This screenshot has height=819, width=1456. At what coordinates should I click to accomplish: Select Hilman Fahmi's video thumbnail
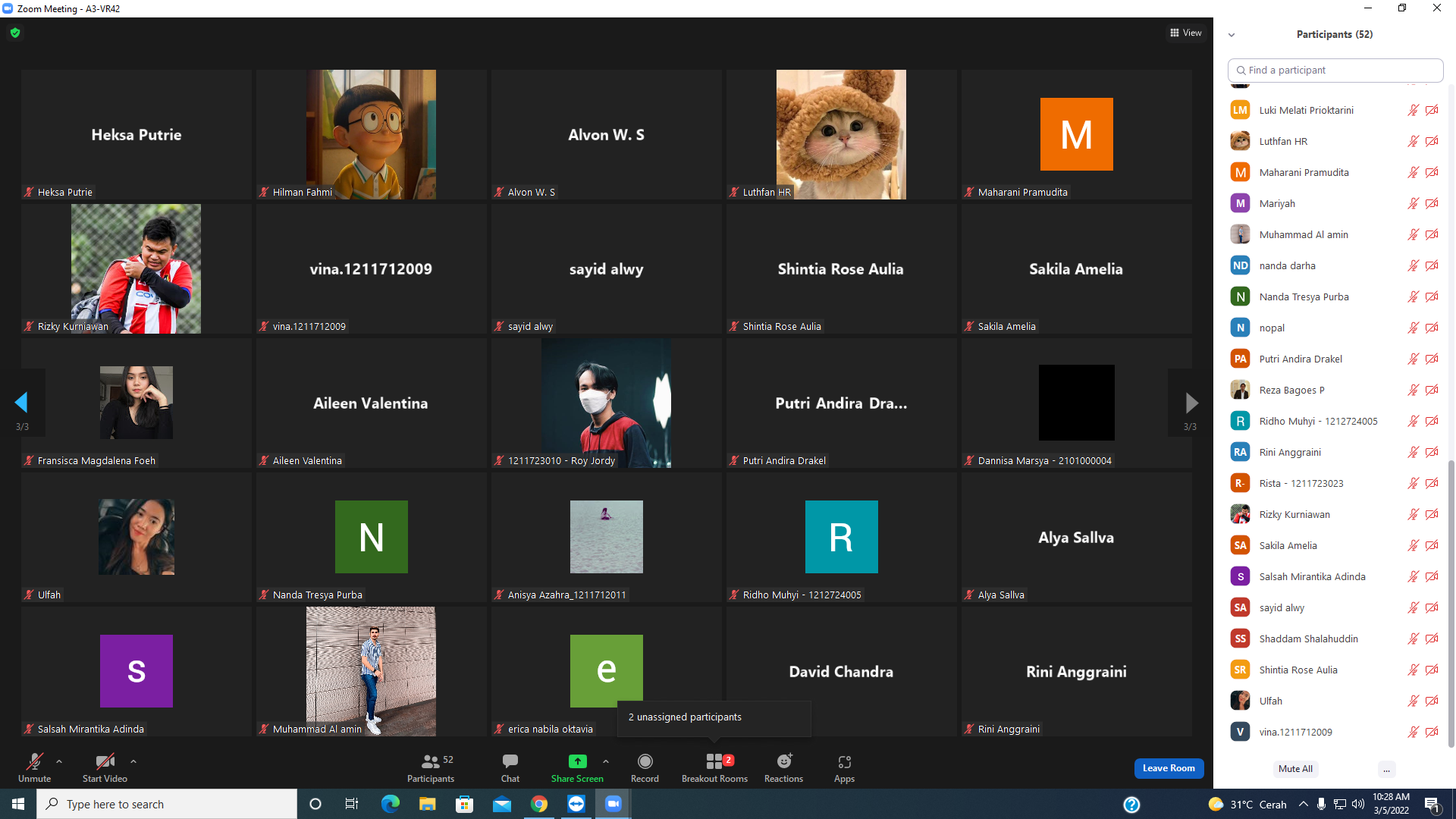point(371,134)
